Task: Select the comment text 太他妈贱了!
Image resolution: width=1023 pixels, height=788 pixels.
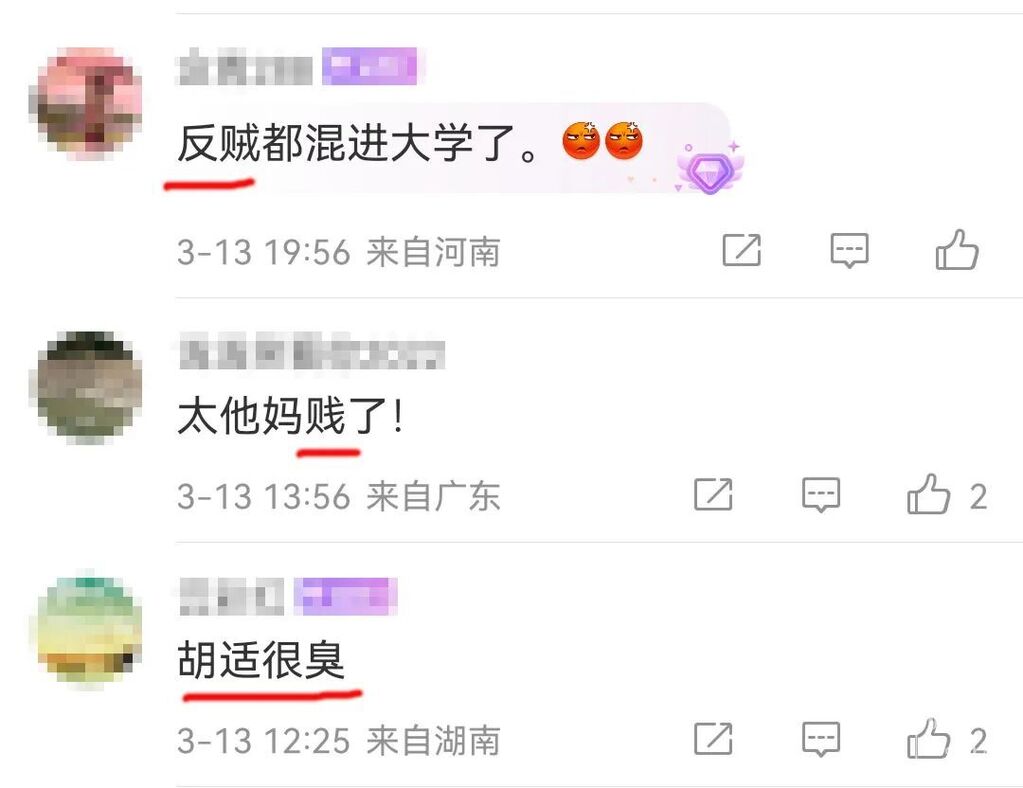Action: pos(291,415)
